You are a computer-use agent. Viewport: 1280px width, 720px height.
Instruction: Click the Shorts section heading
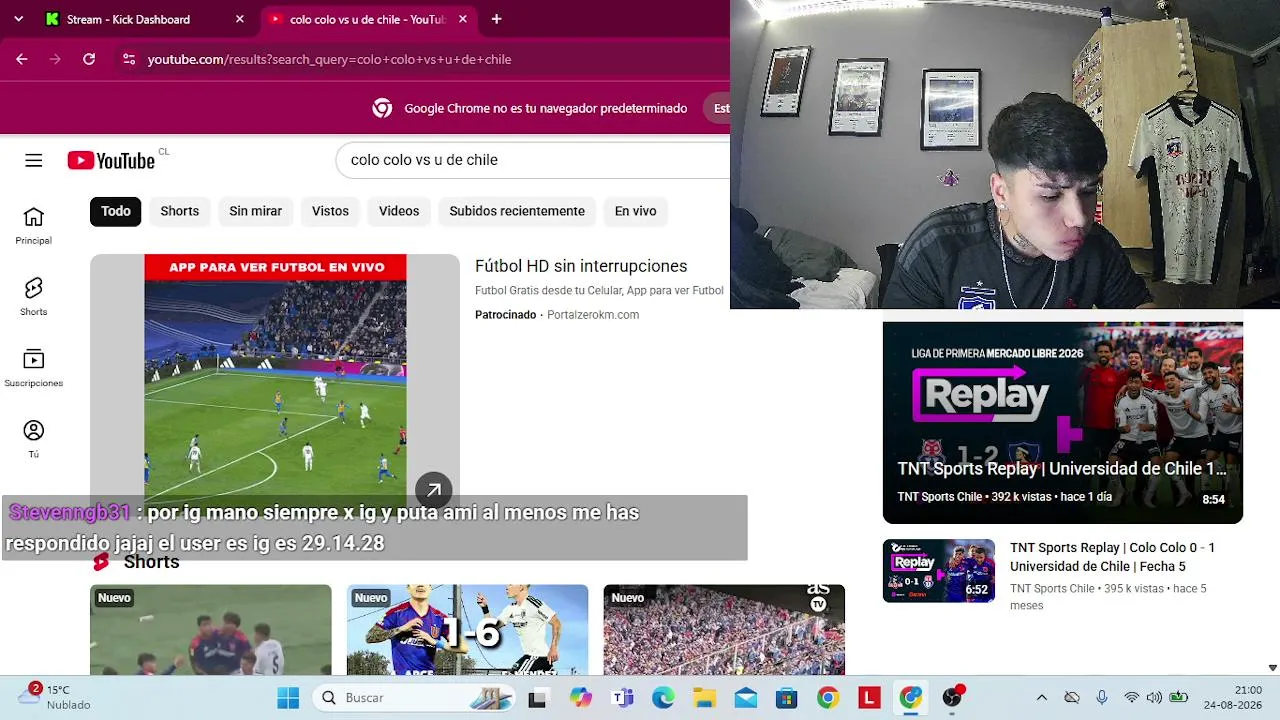(x=151, y=562)
